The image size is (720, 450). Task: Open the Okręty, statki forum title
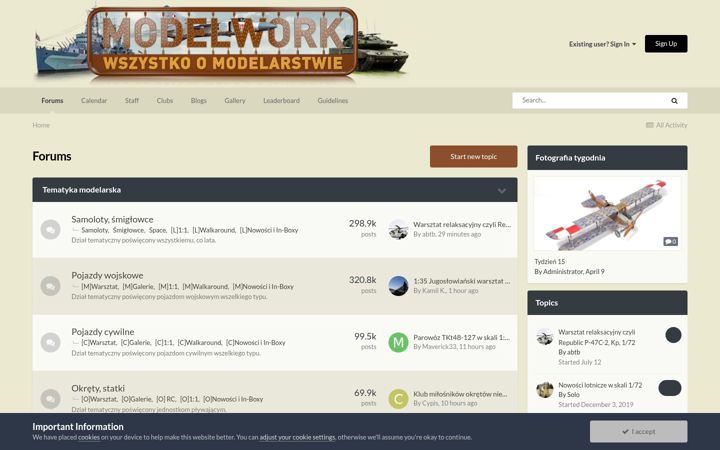coord(98,388)
